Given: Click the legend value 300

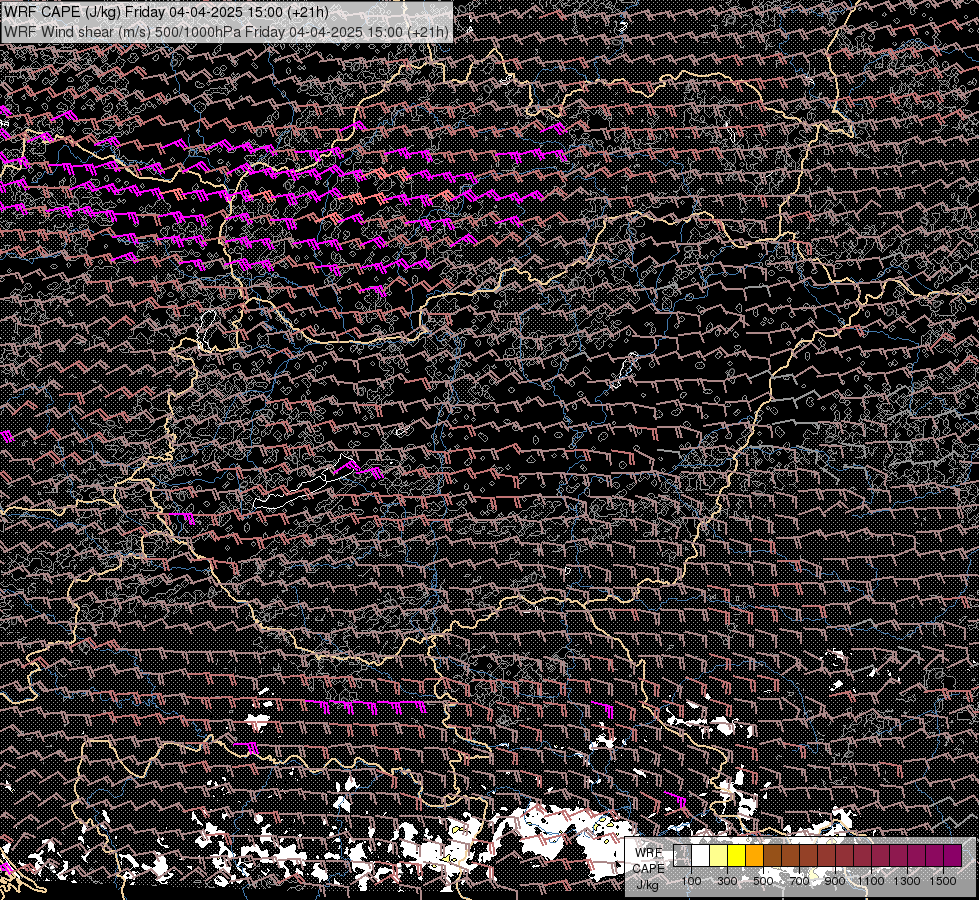Looking at the screenshot, I should [727, 881].
